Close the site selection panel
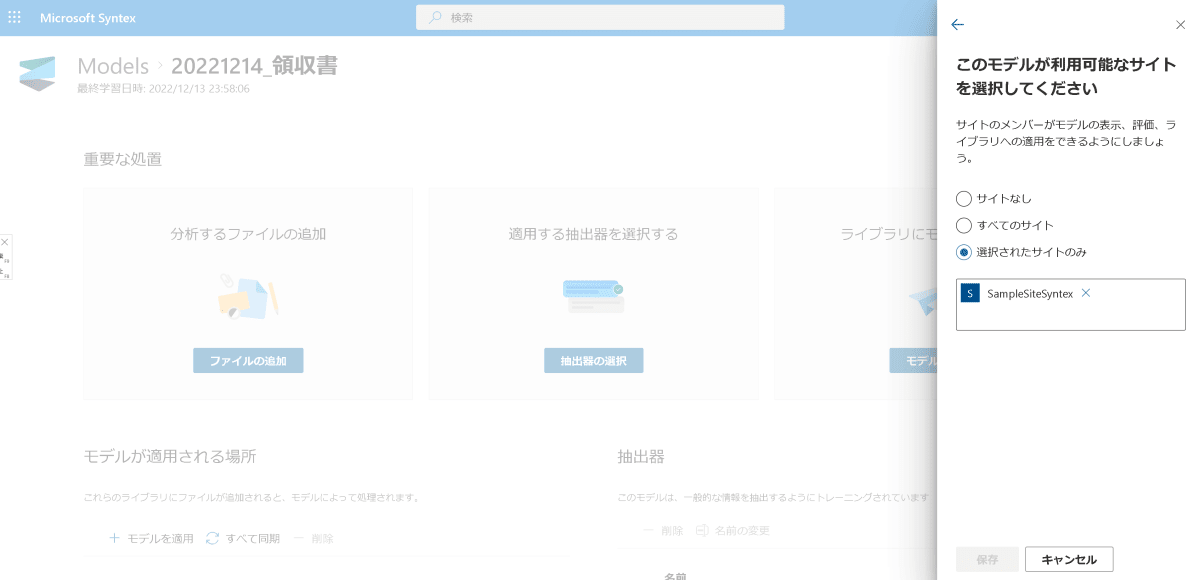This screenshot has width=1200, height=580. coord(1180,25)
